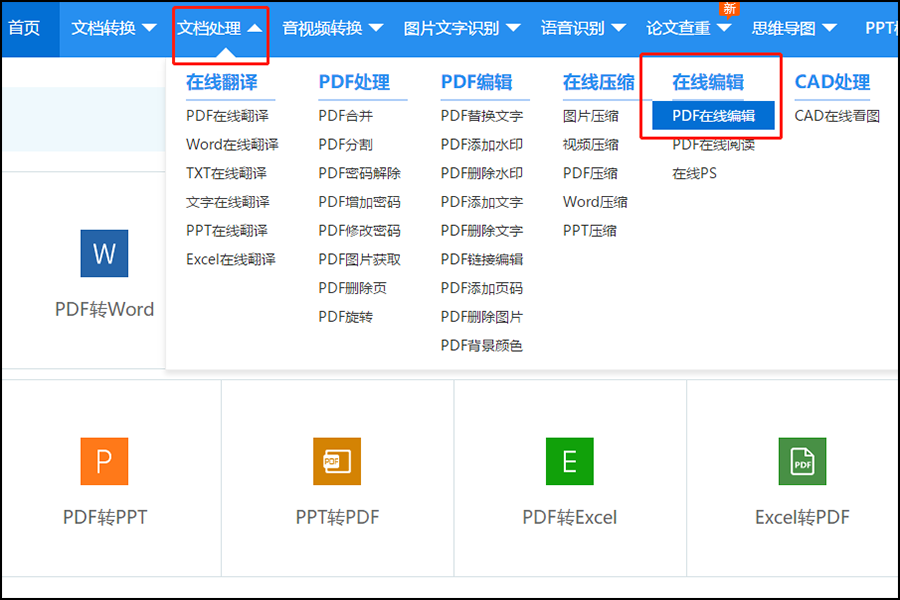Click the CAD处理 column heading
Screen dimensions: 900x600
pos(832,82)
